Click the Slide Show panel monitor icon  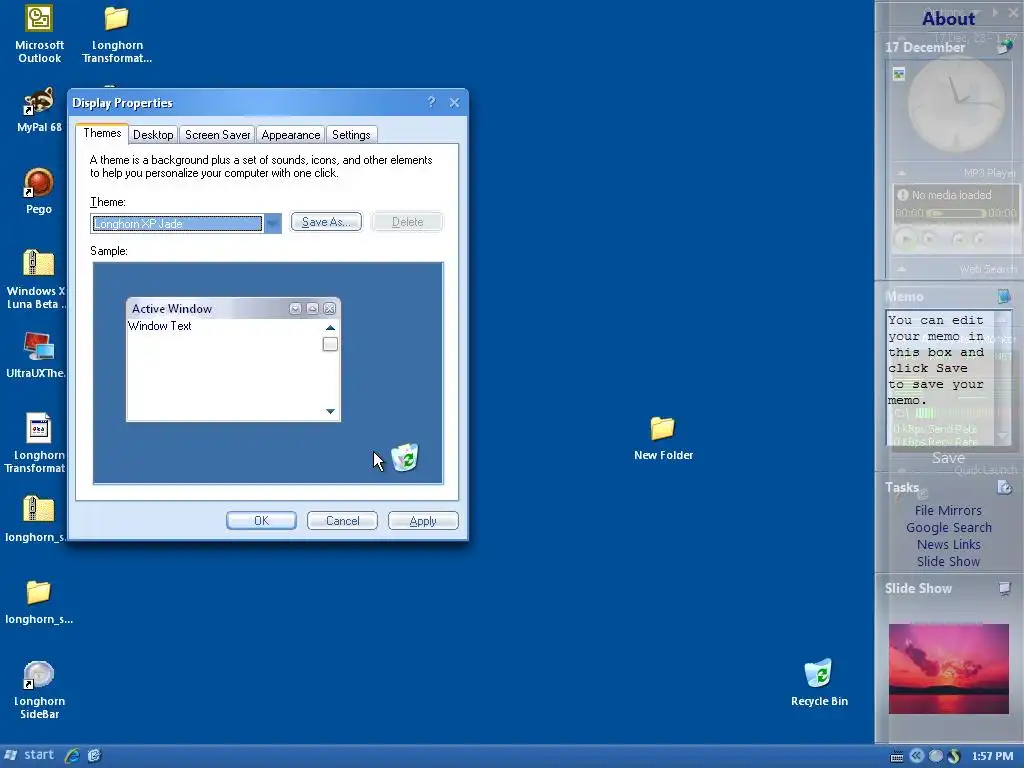coord(1004,588)
